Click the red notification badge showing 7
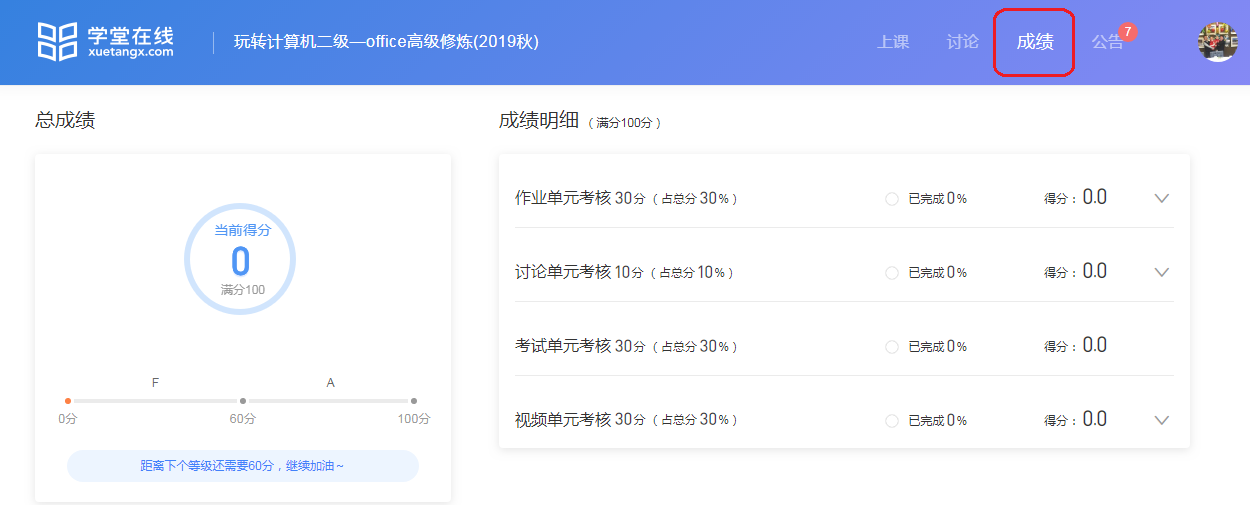The image size is (1250, 505). click(1127, 32)
